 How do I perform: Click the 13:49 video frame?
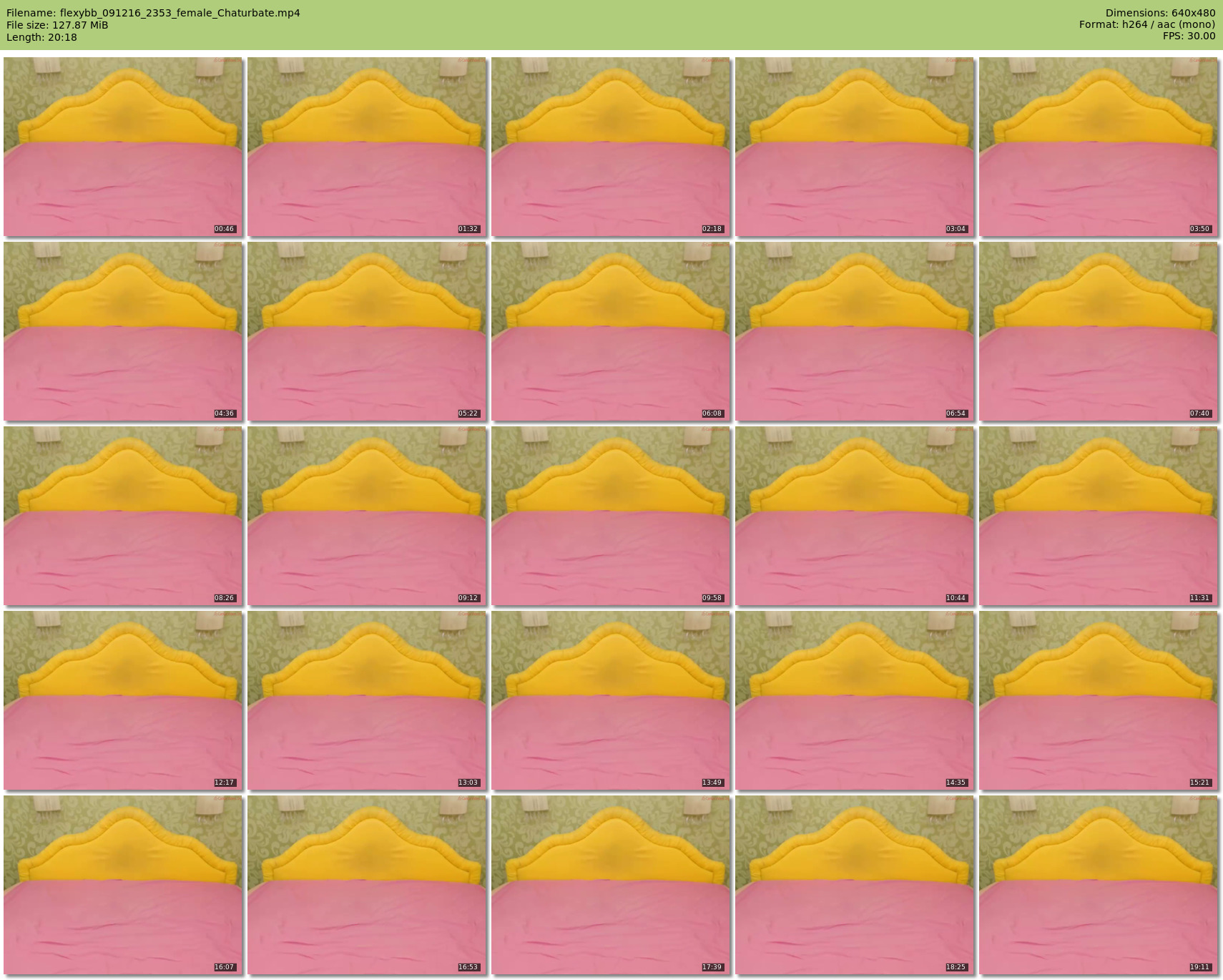[x=611, y=700]
